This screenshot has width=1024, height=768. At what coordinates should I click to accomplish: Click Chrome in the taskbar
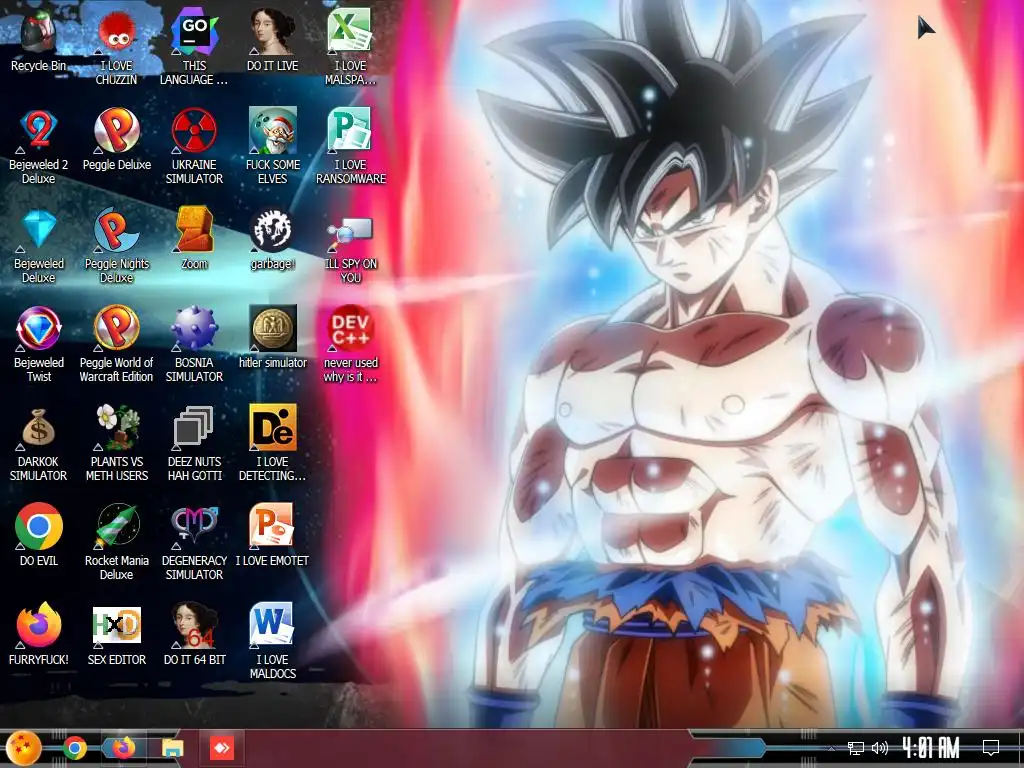74,748
